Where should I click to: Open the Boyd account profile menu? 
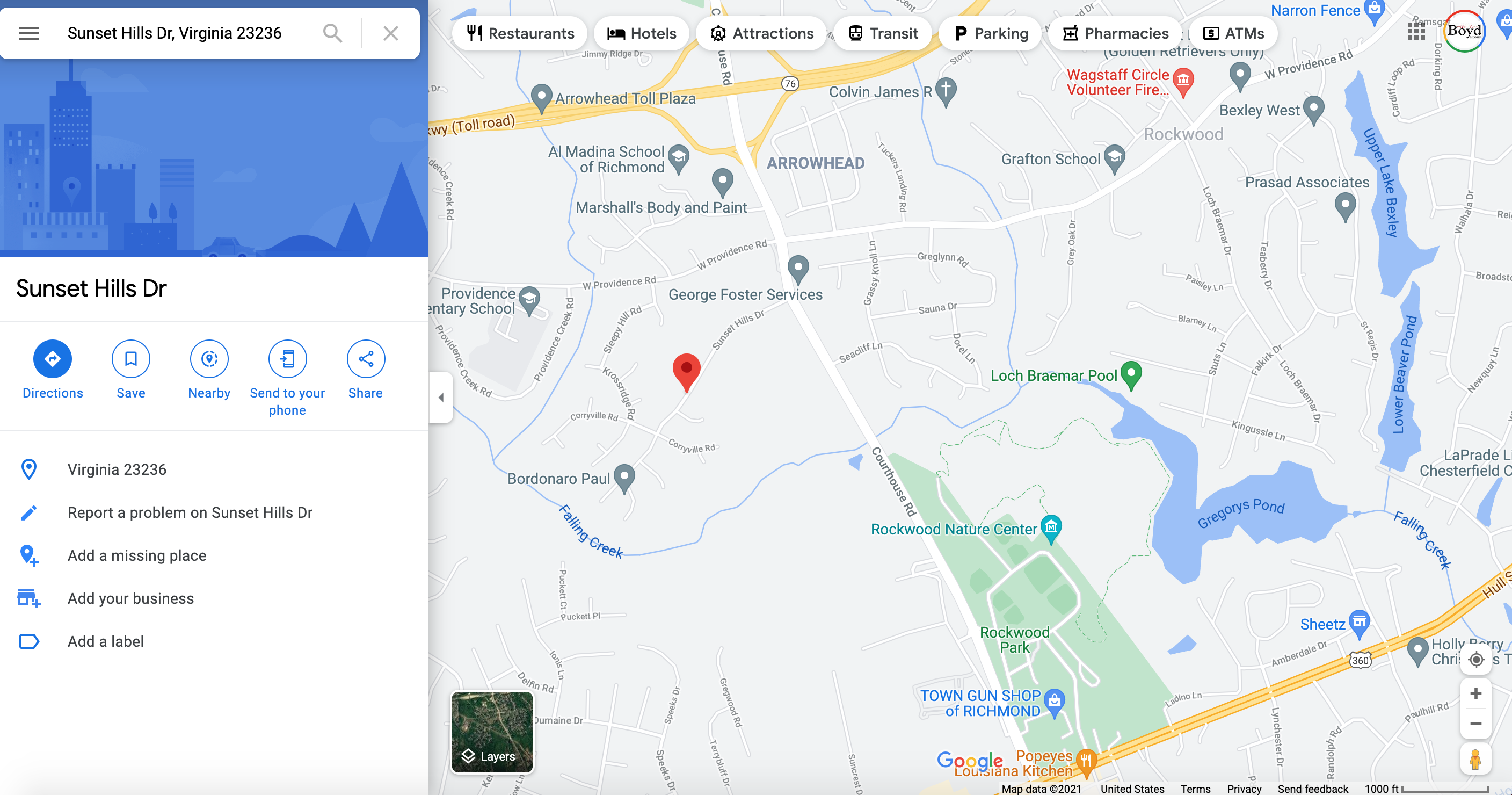coord(1464,31)
